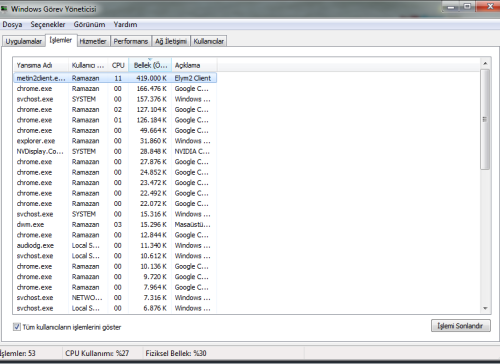Select chrome.exe row using 49.664 K
The width and height of the screenshot is (500, 364).
tap(115, 130)
